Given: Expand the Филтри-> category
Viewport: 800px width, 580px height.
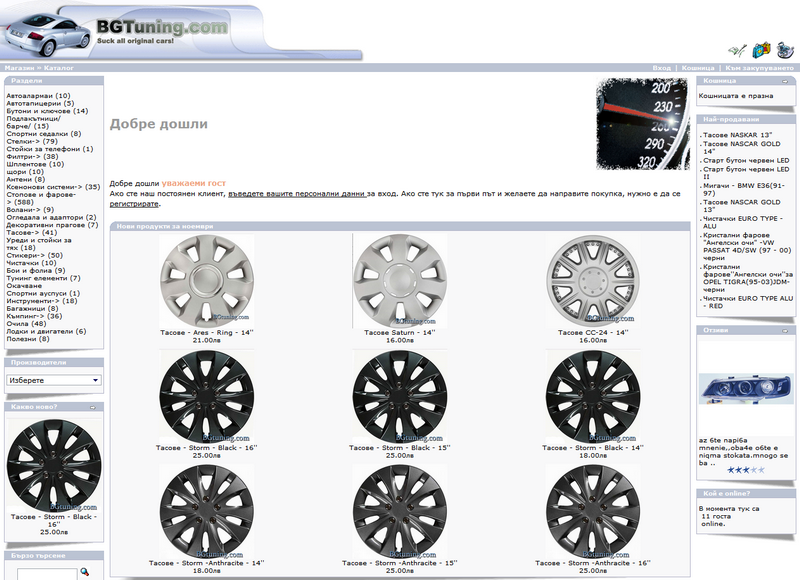Looking at the screenshot, I should coord(32,157).
